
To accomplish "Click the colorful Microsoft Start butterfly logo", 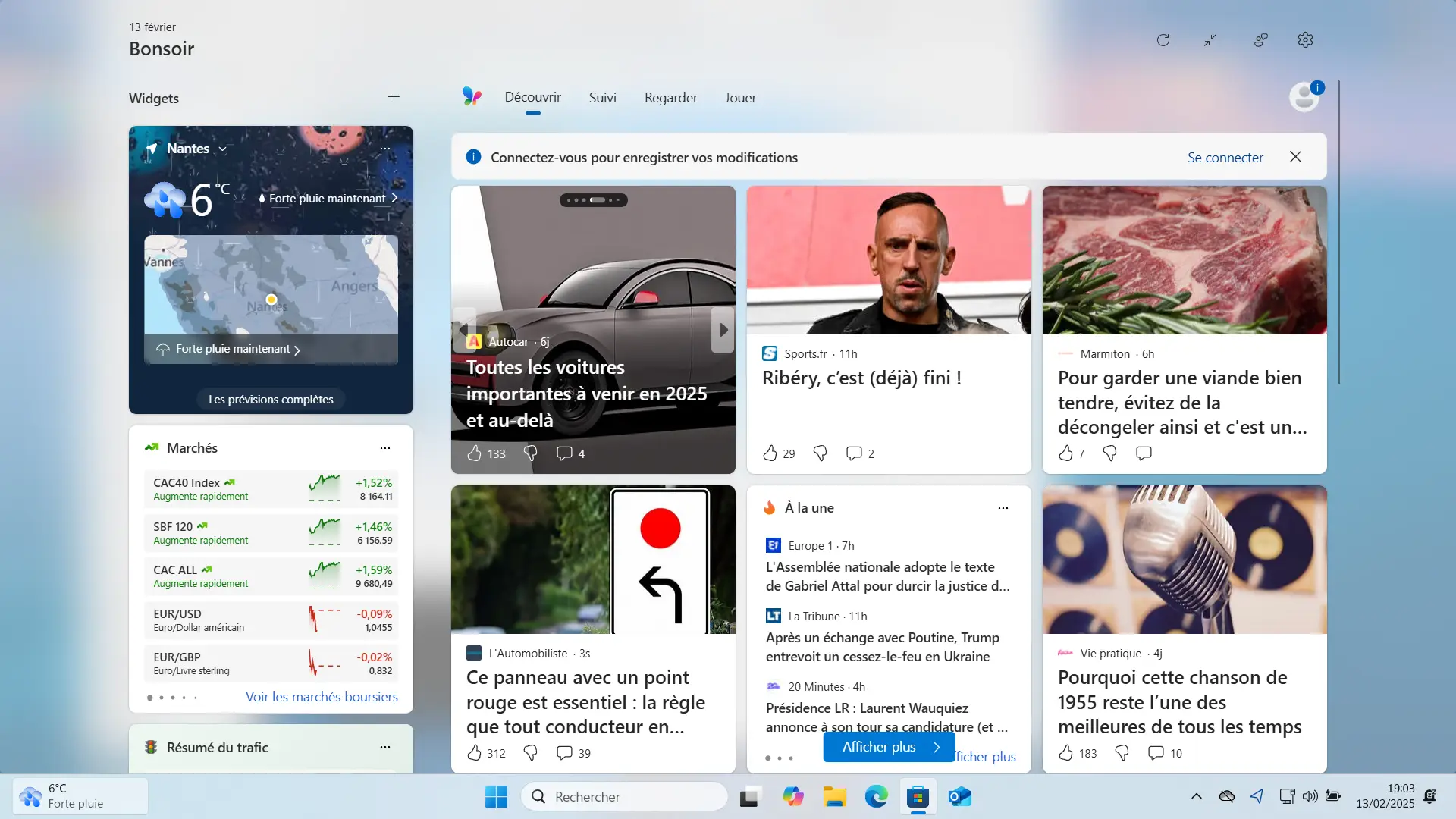I will 472,96.
